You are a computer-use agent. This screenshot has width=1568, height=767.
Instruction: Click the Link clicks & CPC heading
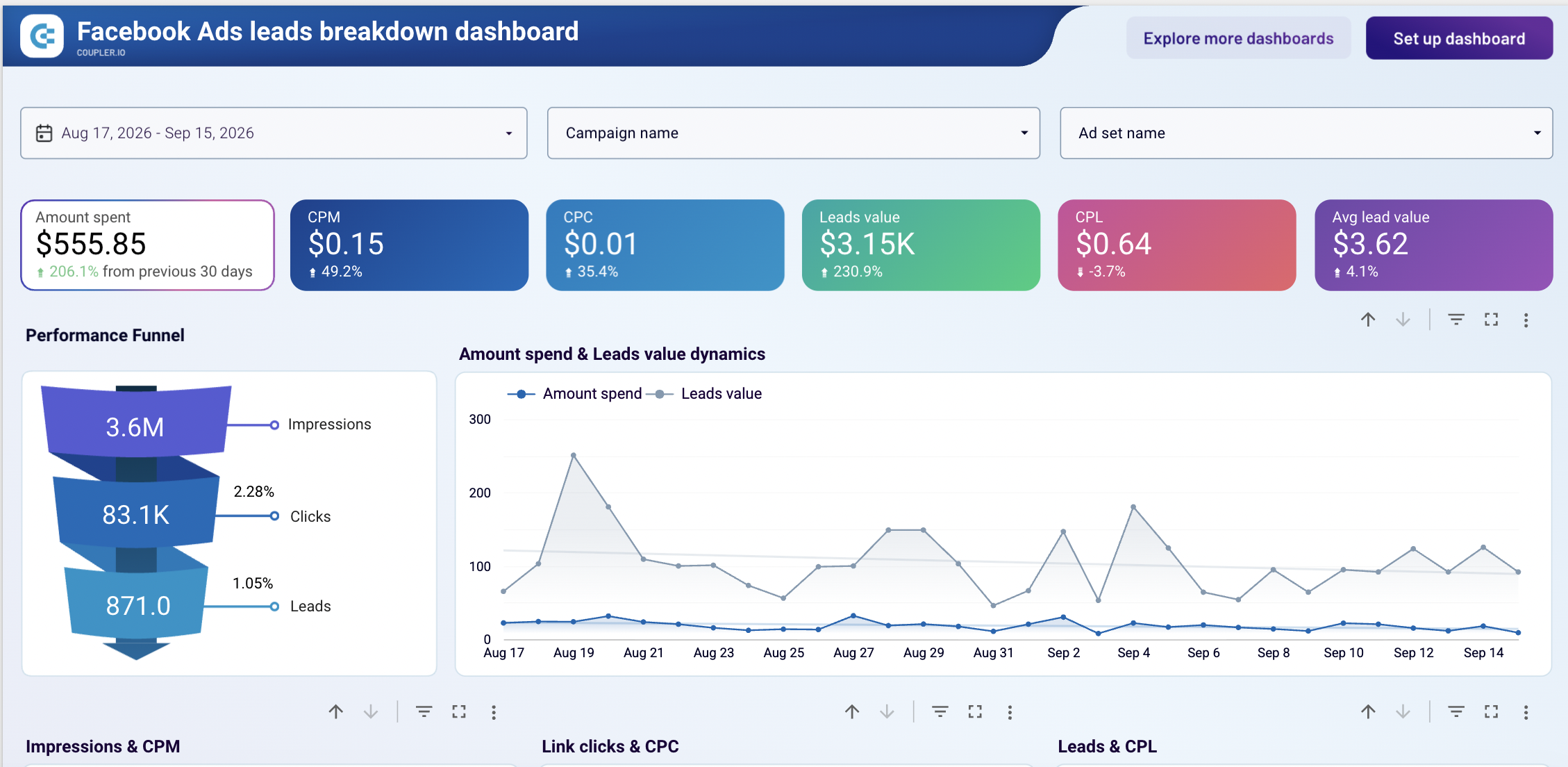tap(610, 747)
